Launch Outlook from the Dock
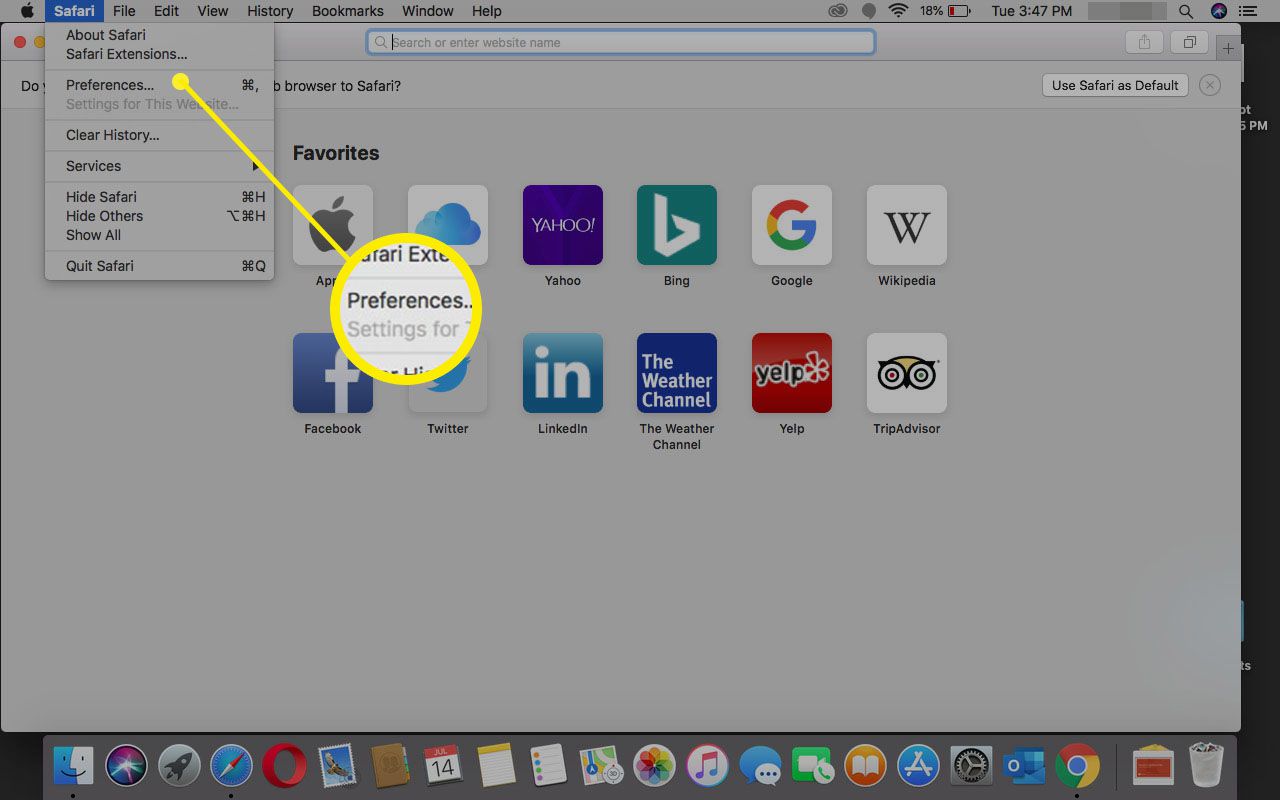The width and height of the screenshot is (1280, 800). [1024, 766]
